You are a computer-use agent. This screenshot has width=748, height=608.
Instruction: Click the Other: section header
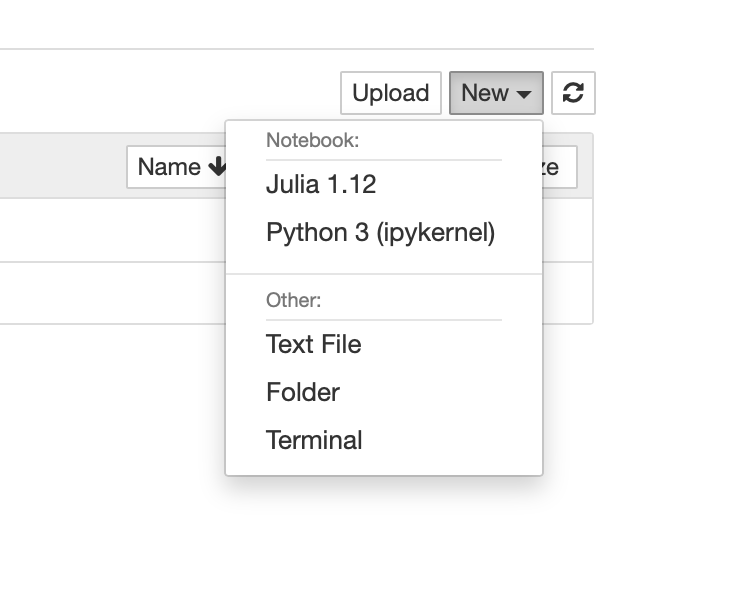[293, 299]
